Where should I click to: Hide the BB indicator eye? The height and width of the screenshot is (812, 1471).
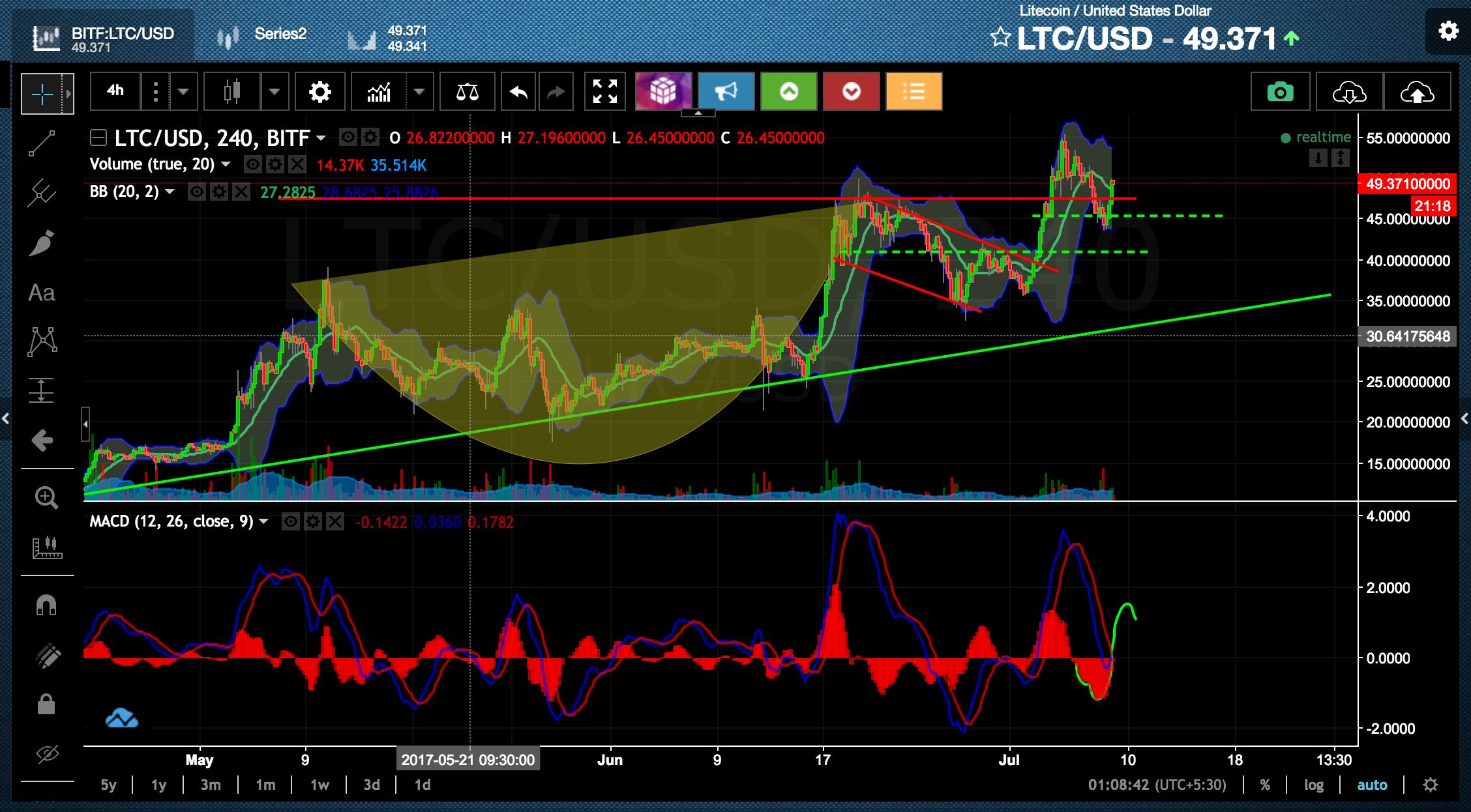197,192
